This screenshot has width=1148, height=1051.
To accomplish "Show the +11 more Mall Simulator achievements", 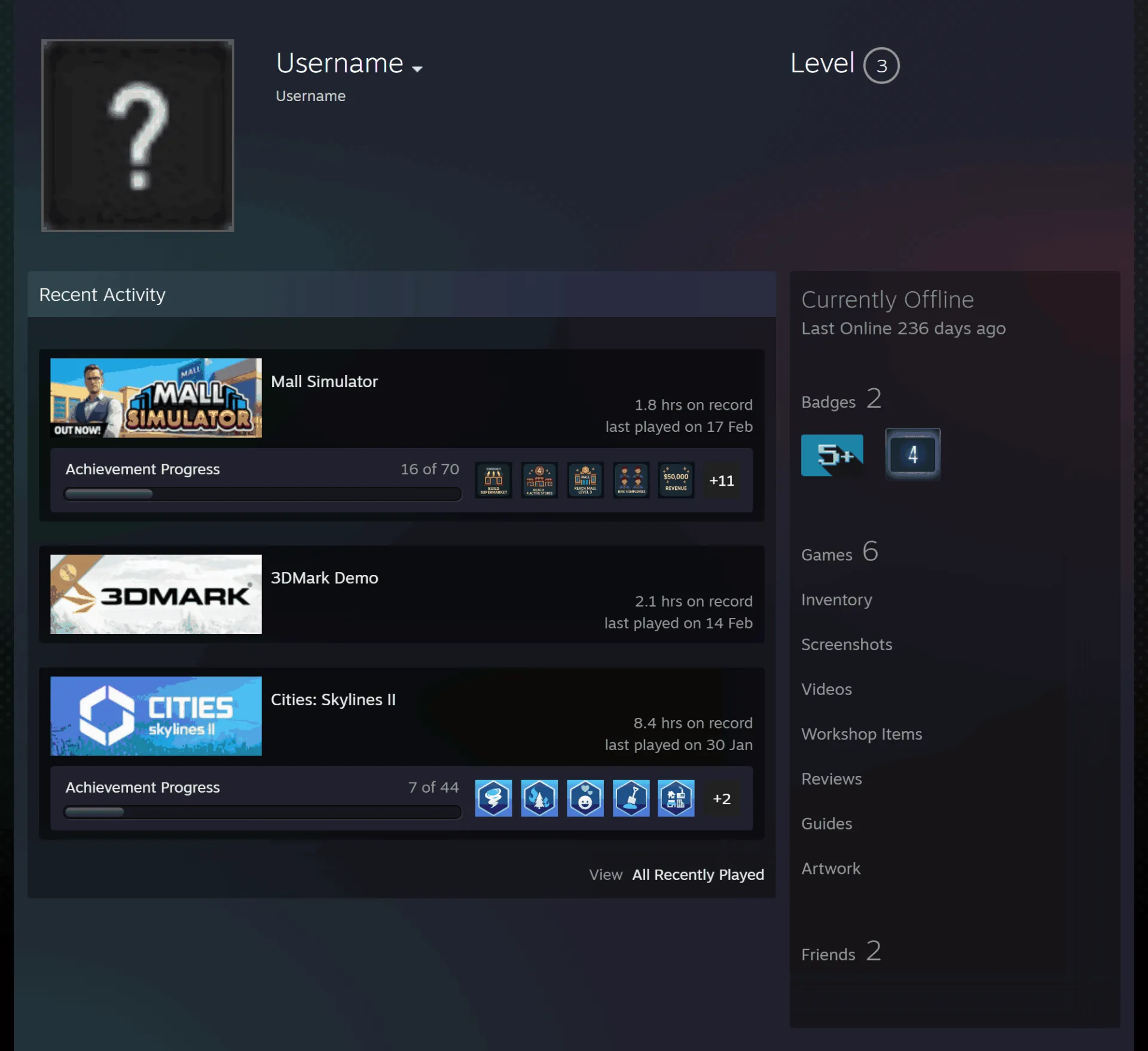I will point(722,480).
